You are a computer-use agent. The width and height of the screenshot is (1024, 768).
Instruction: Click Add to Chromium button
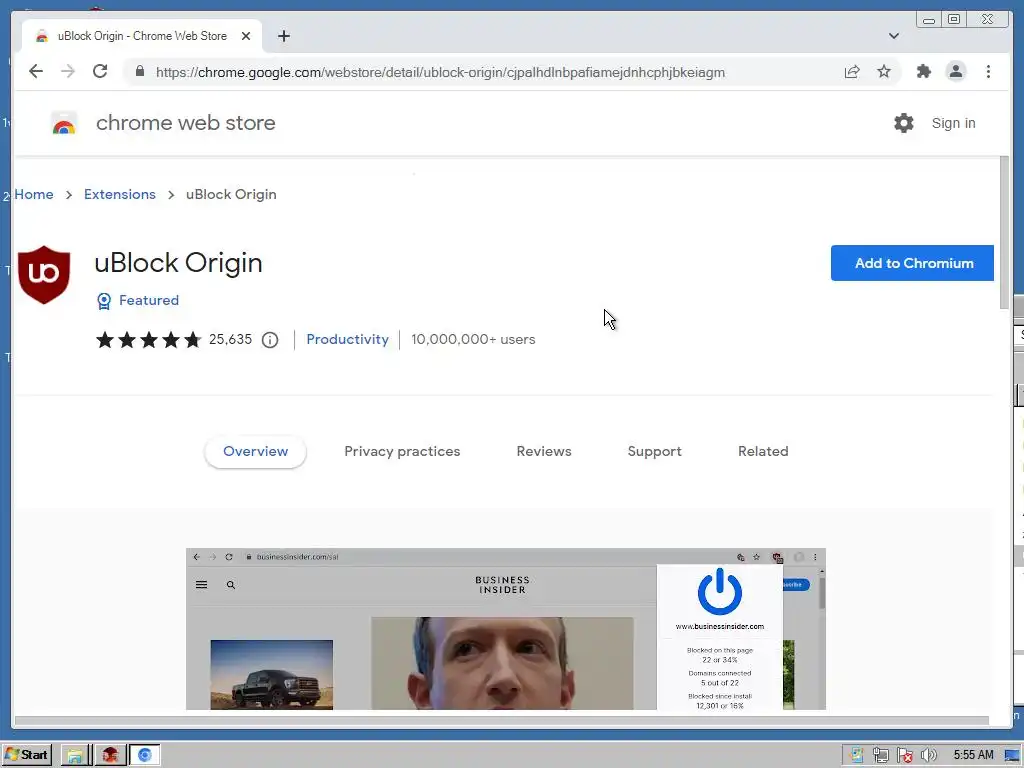pos(912,263)
